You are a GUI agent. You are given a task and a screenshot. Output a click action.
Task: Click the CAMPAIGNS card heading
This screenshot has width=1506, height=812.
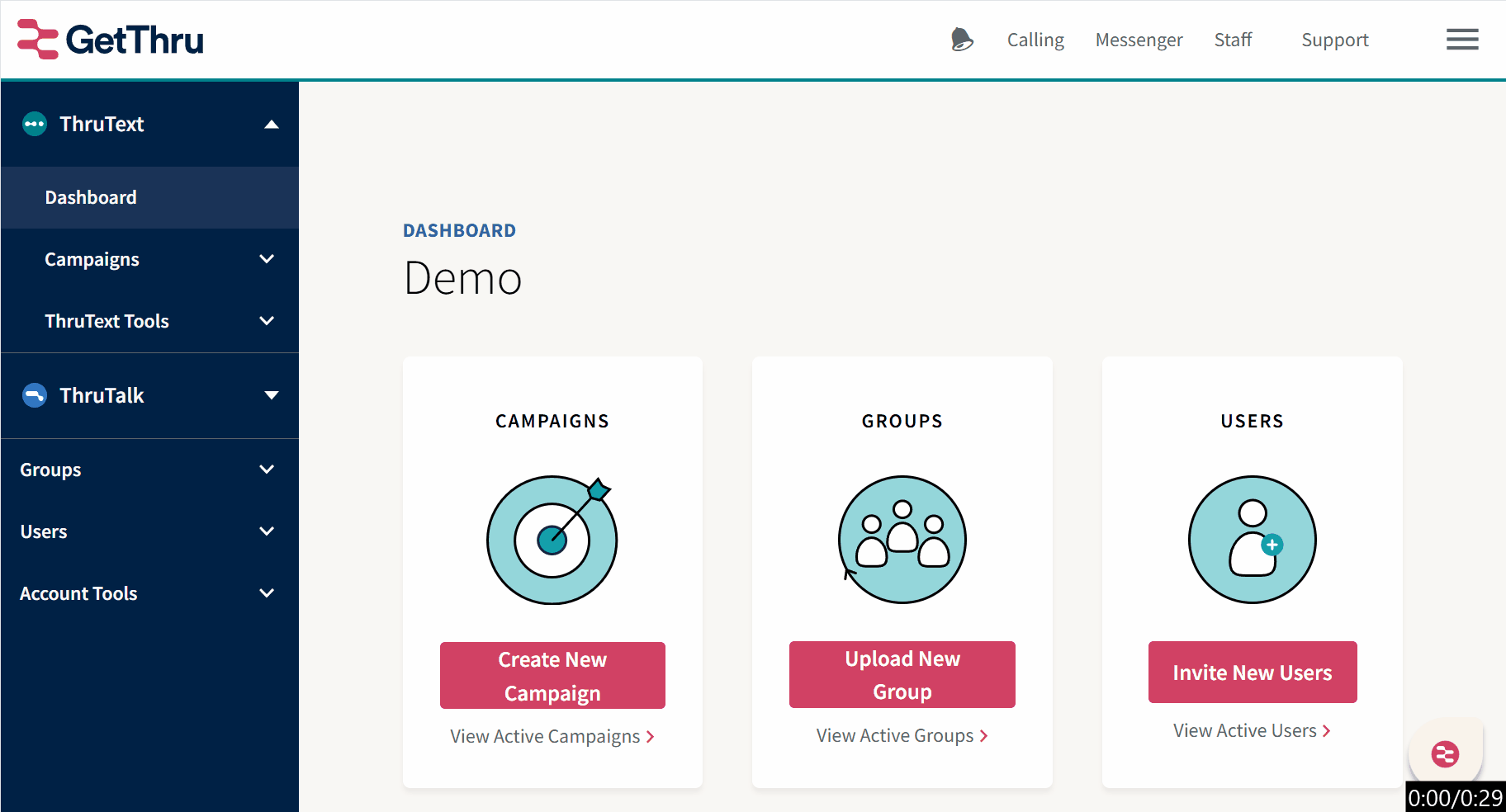click(552, 421)
